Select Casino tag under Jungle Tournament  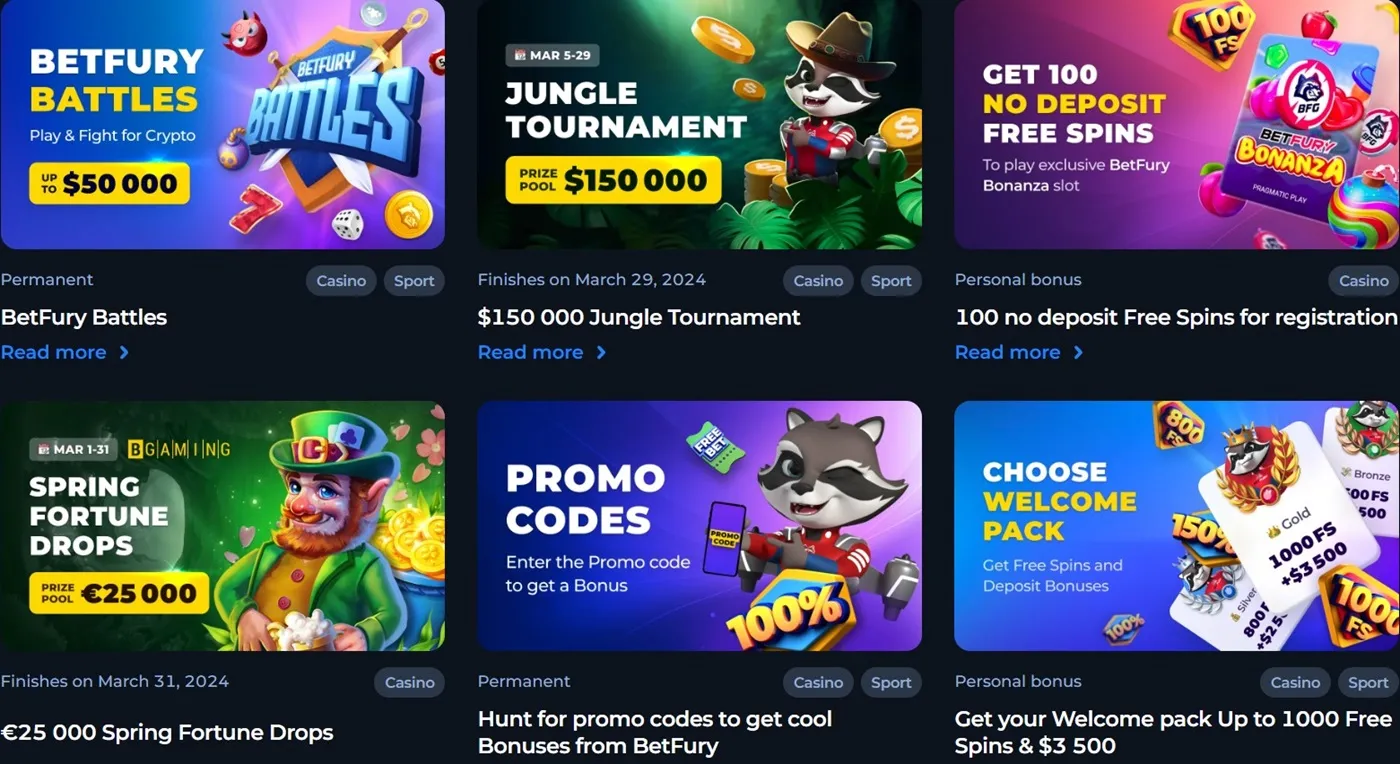coord(818,281)
